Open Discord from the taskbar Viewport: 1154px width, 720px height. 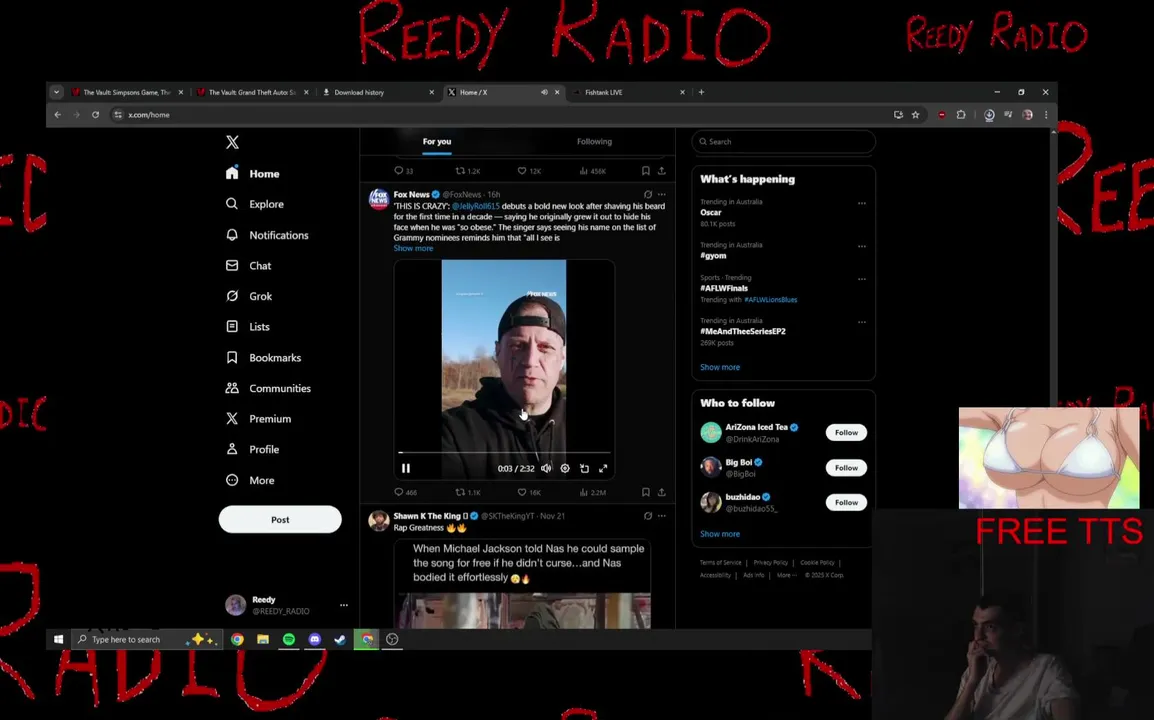(x=314, y=639)
